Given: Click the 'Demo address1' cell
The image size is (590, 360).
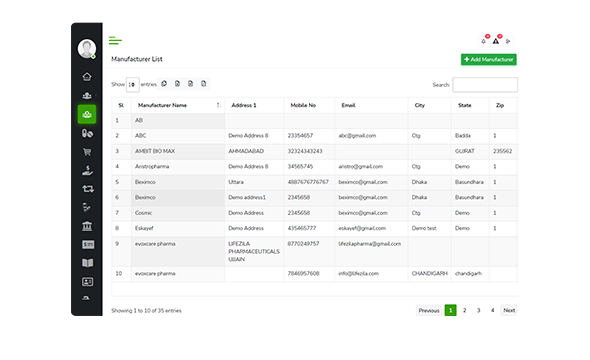Looking at the screenshot, I should point(254,197).
